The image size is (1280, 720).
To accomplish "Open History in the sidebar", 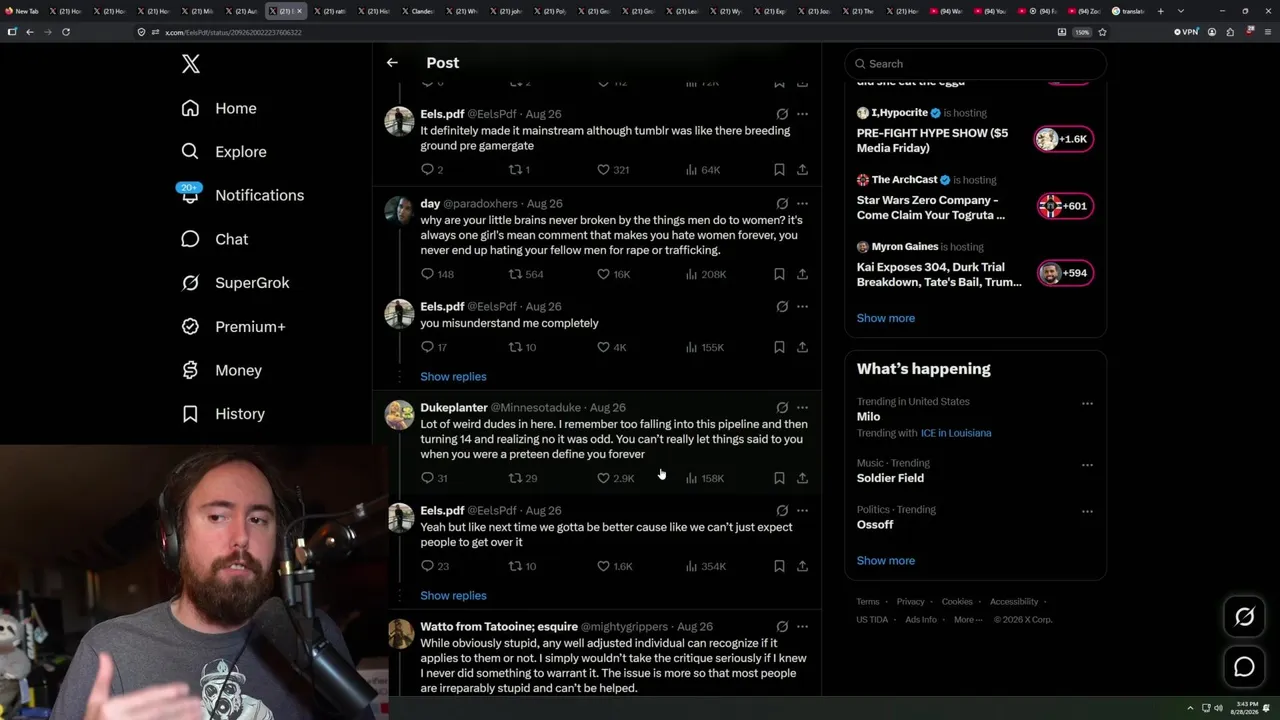I will coord(223,414).
